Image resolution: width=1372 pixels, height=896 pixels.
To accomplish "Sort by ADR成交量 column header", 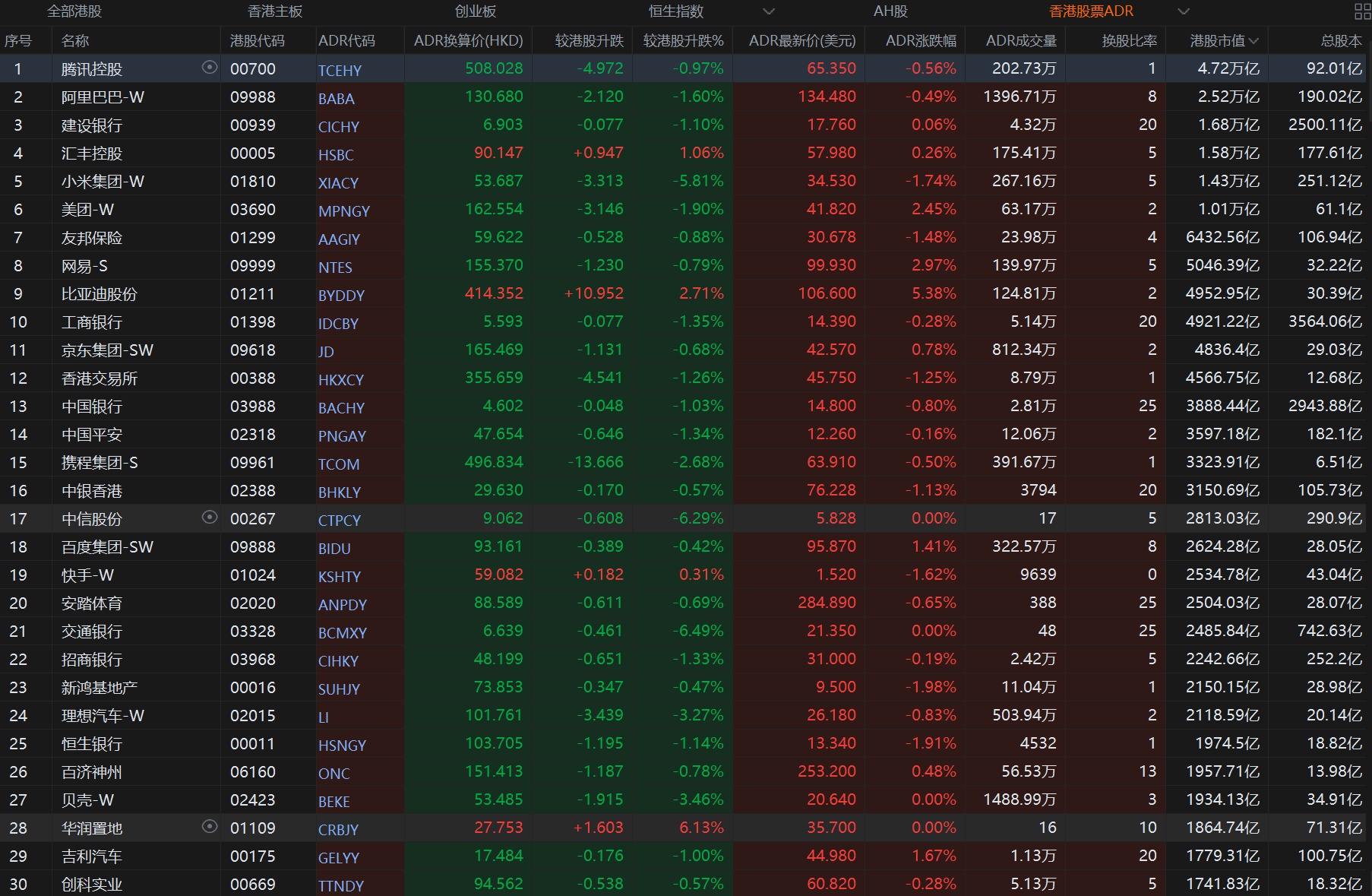I will [1020, 41].
